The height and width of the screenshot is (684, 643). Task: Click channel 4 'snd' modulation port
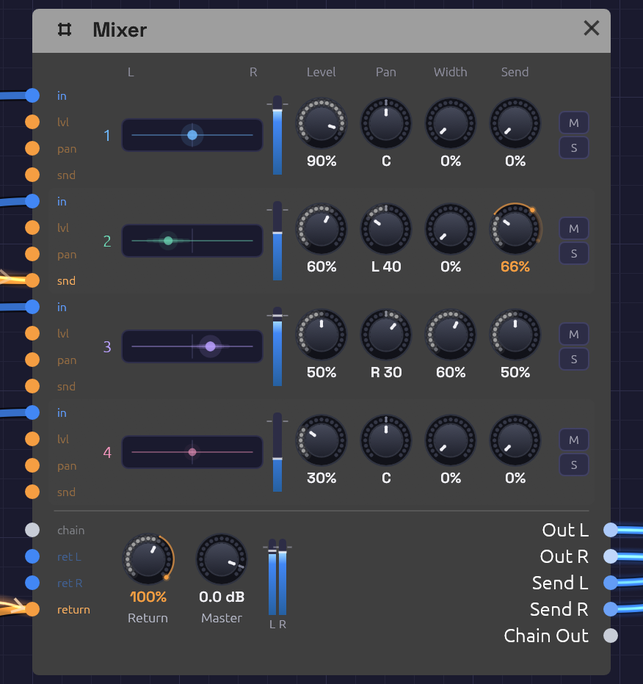(32, 492)
